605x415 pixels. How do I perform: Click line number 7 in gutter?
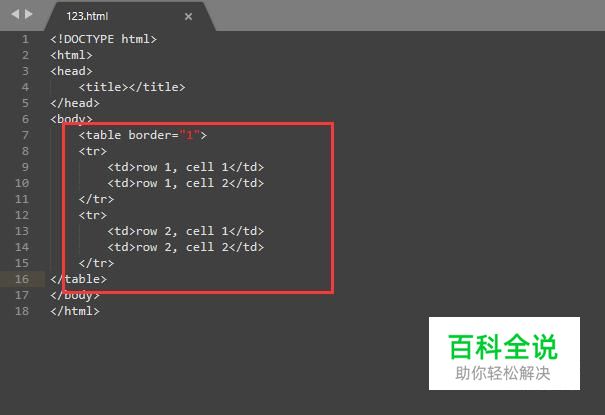pyautogui.click(x=25, y=135)
